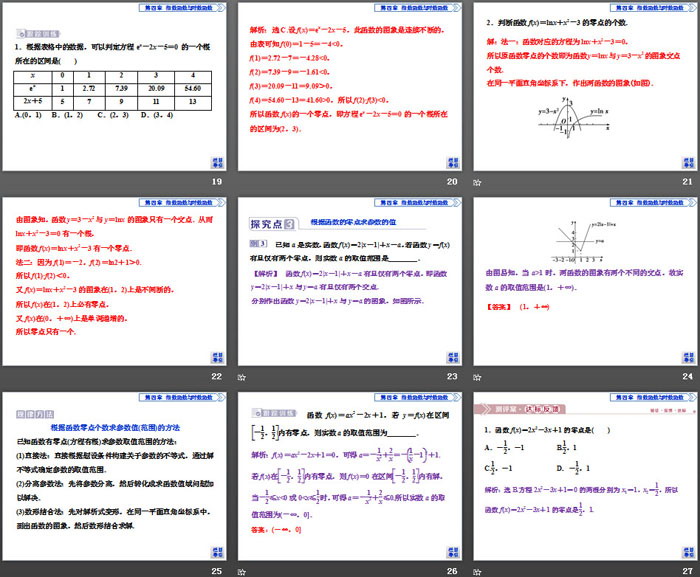
Task: Click the slide number label 27
Action: pyautogui.click(x=688, y=571)
